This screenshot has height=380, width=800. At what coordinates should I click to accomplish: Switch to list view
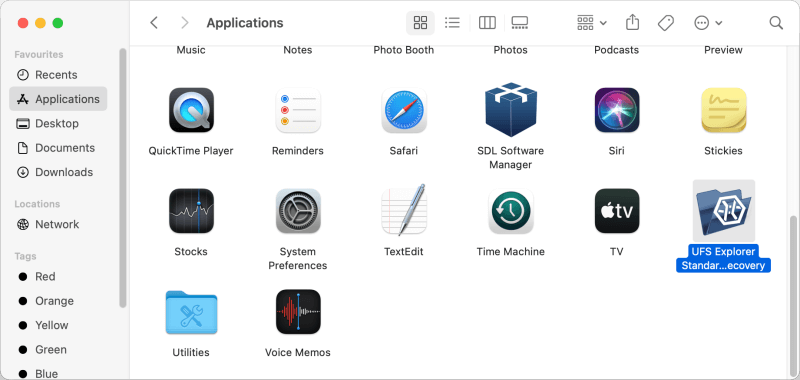tap(453, 23)
